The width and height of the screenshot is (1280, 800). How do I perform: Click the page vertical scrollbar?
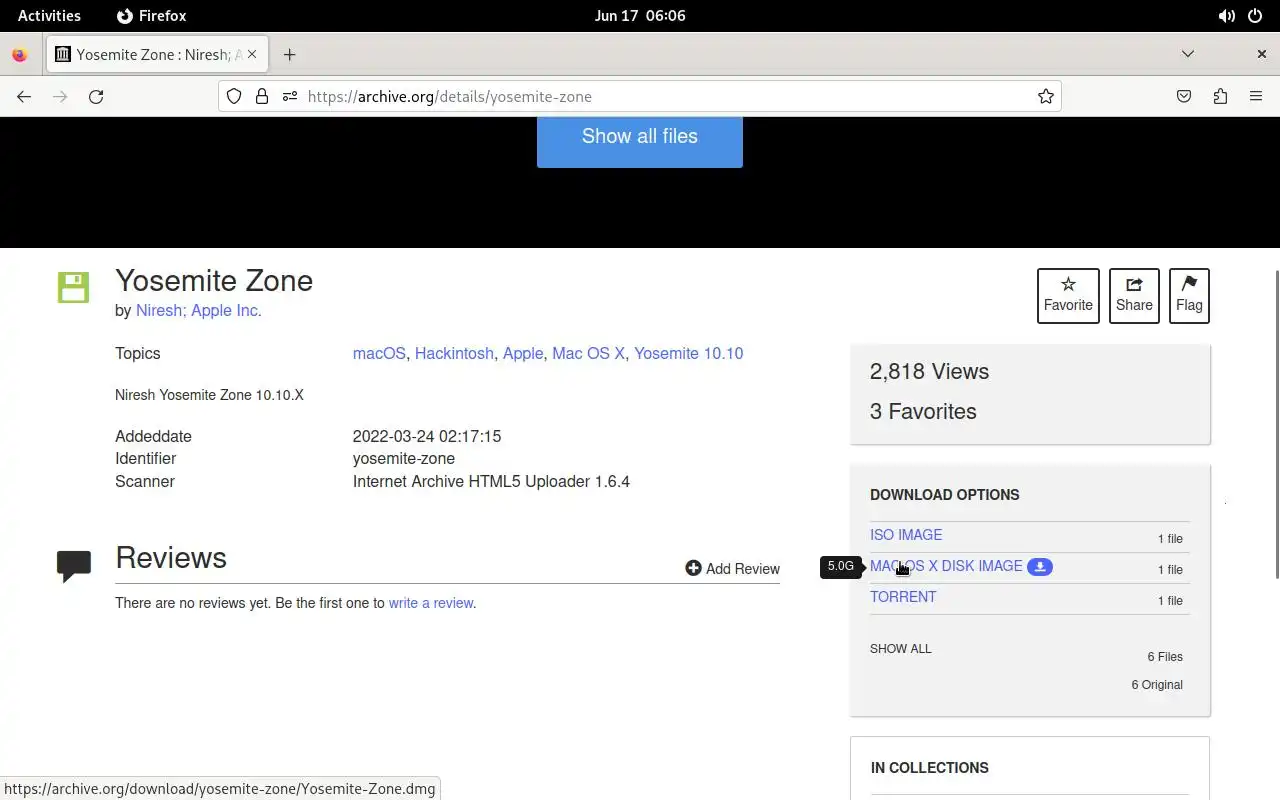pos(1276,424)
